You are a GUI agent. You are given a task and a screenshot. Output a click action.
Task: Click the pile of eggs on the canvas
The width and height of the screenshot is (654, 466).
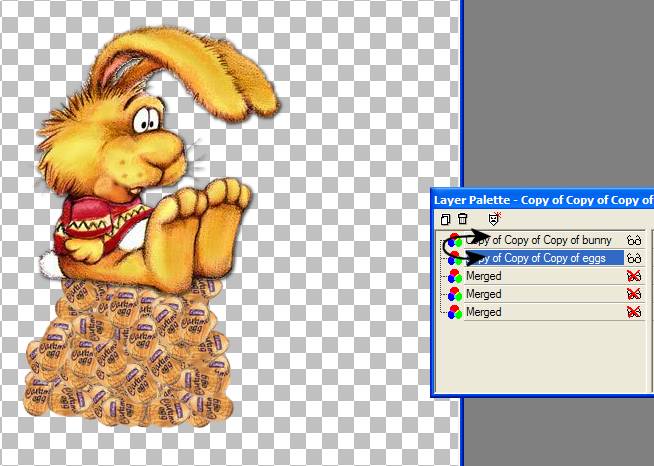coord(127,353)
